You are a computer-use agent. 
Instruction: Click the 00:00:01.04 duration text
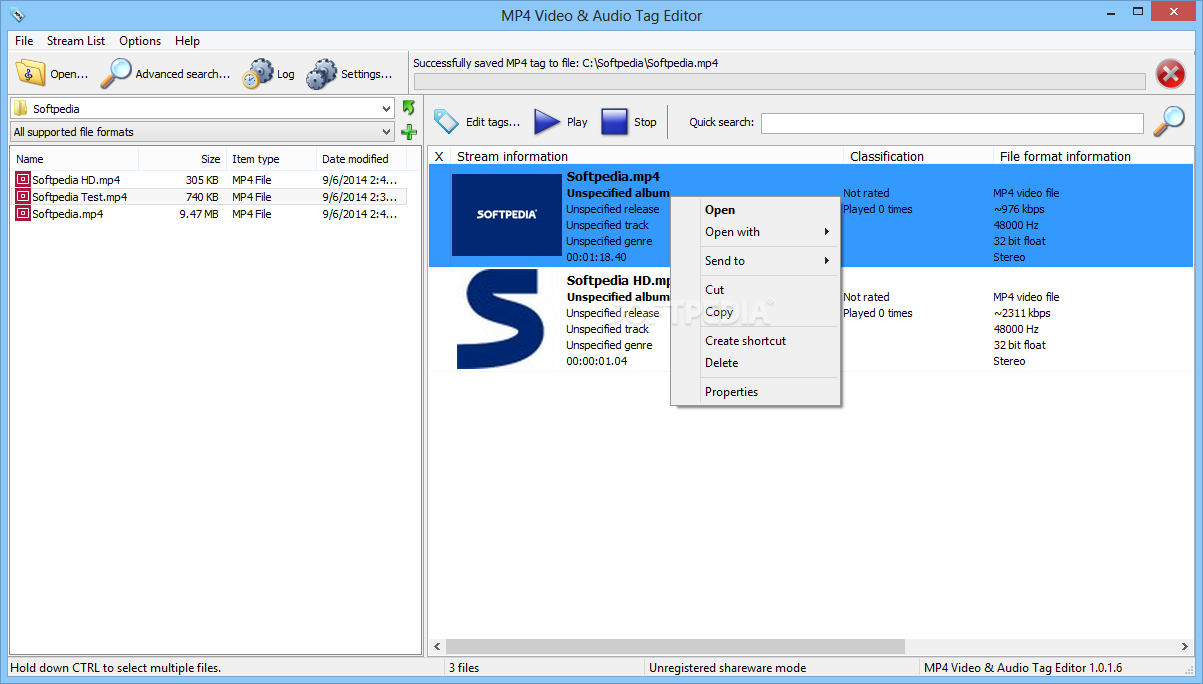point(597,361)
